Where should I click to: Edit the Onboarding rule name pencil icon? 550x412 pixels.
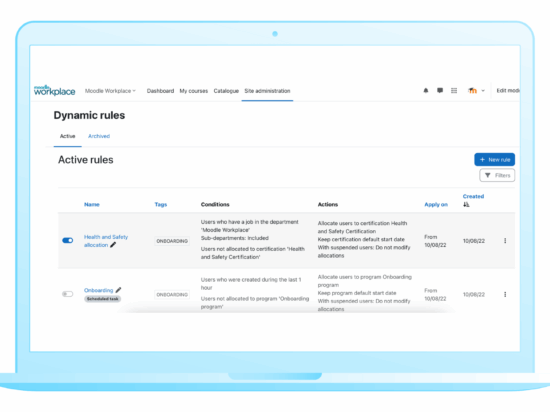(119, 290)
